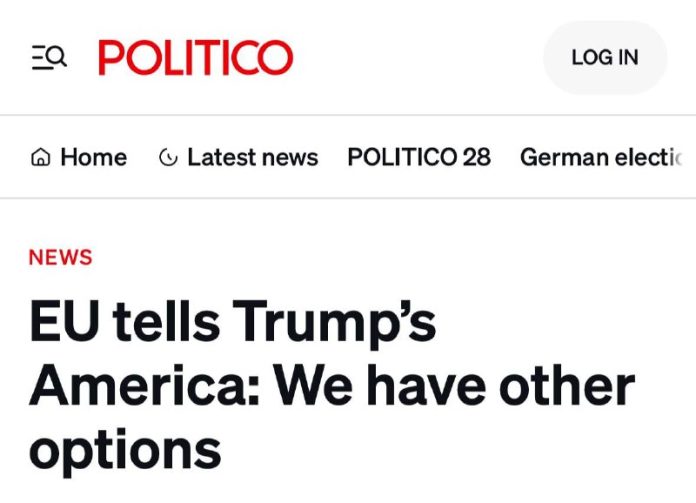This screenshot has width=696, height=503.
Task: Click the hamburger lines in the header icon
Action: pos(39,59)
